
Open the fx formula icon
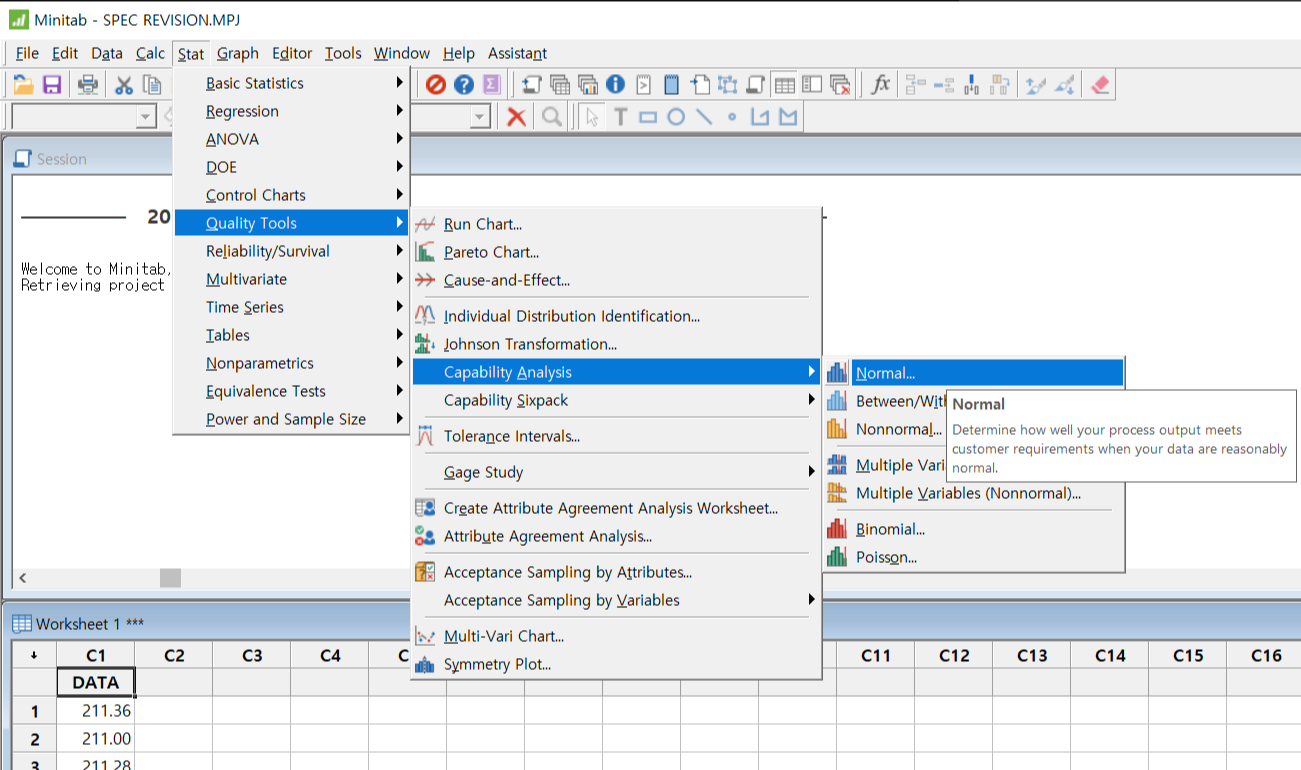tap(881, 85)
